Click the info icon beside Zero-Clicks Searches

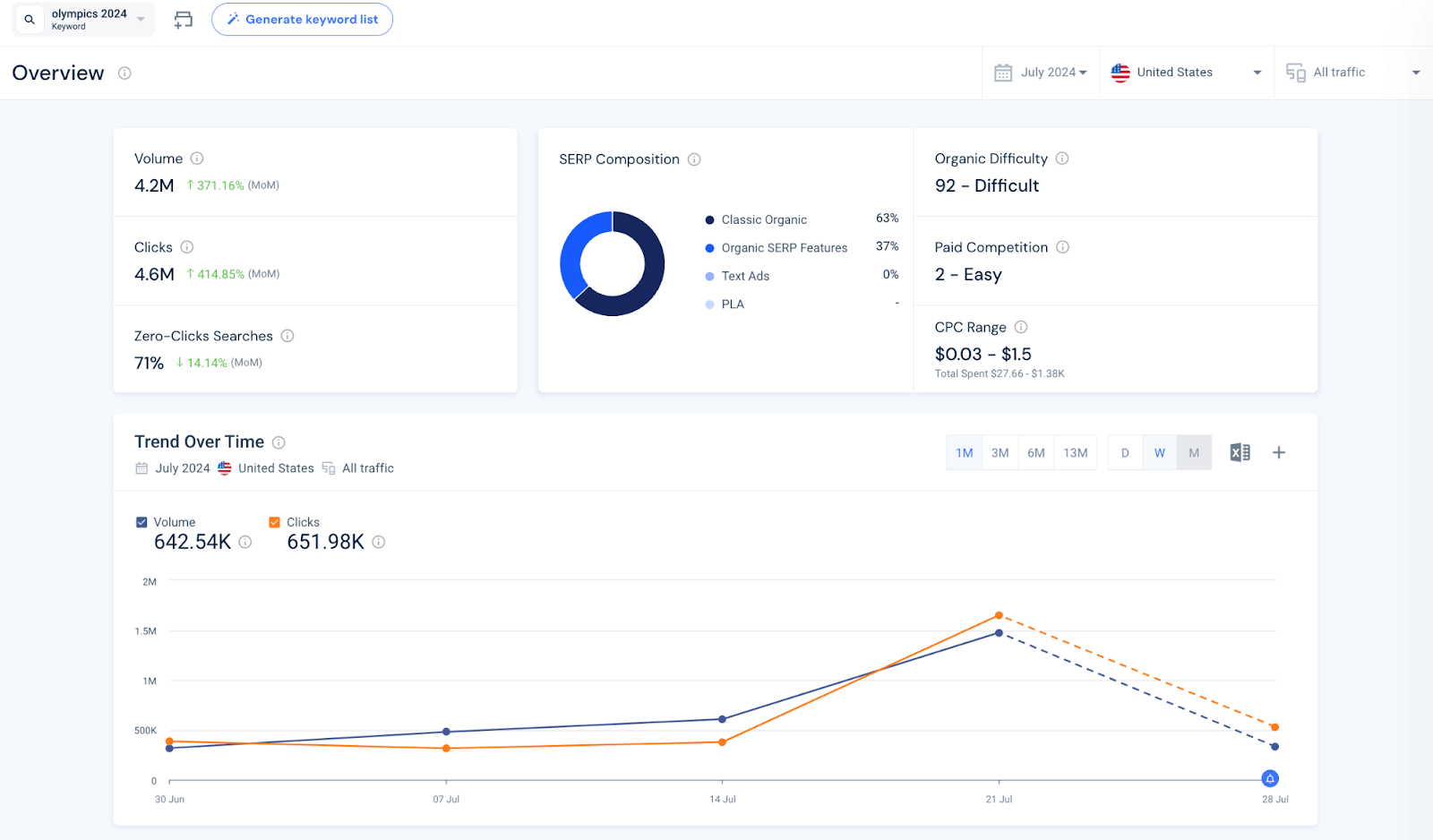pyautogui.click(x=287, y=336)
